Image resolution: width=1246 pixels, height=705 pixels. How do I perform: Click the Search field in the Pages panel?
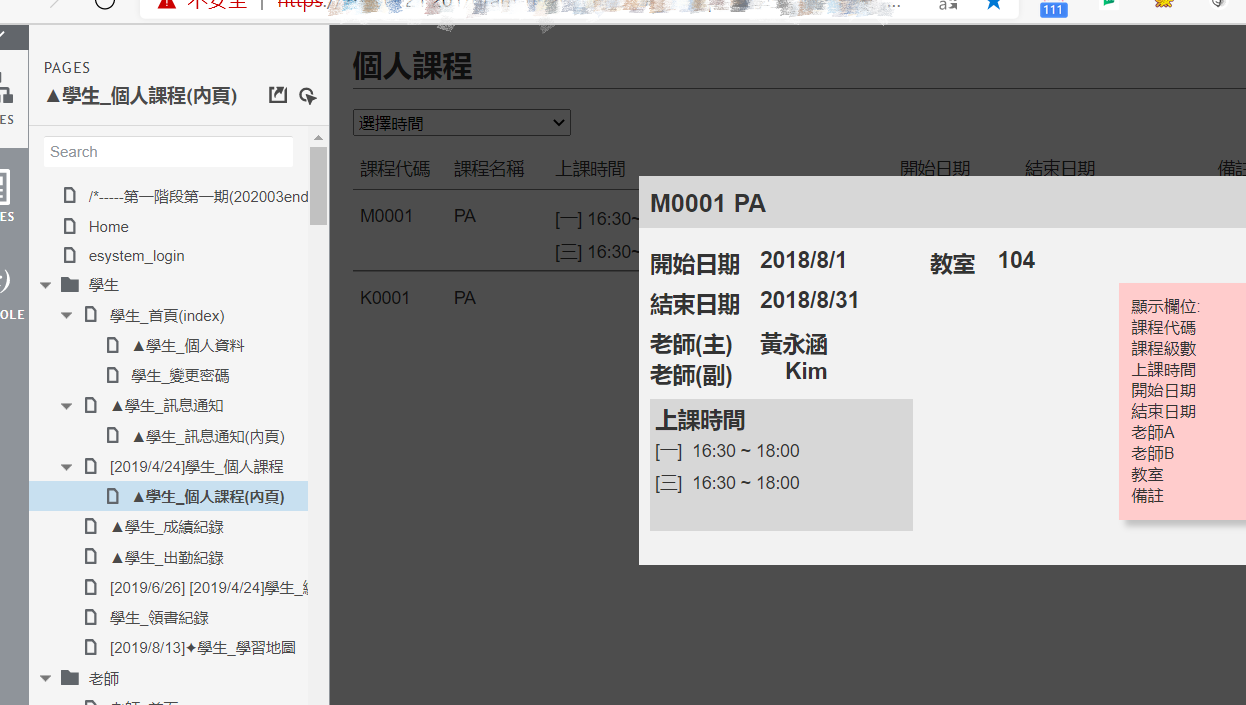coord(167,151)
